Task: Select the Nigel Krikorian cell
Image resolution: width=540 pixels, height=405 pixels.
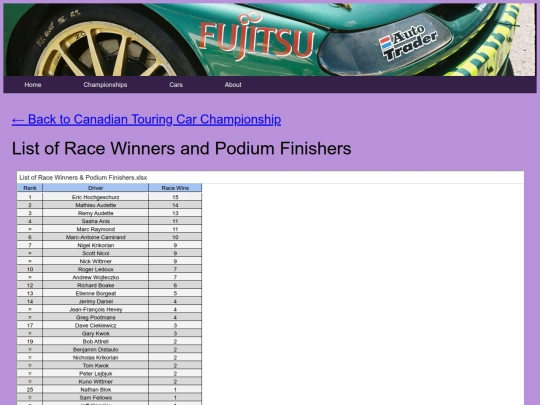Action: (x=95, y=245)
